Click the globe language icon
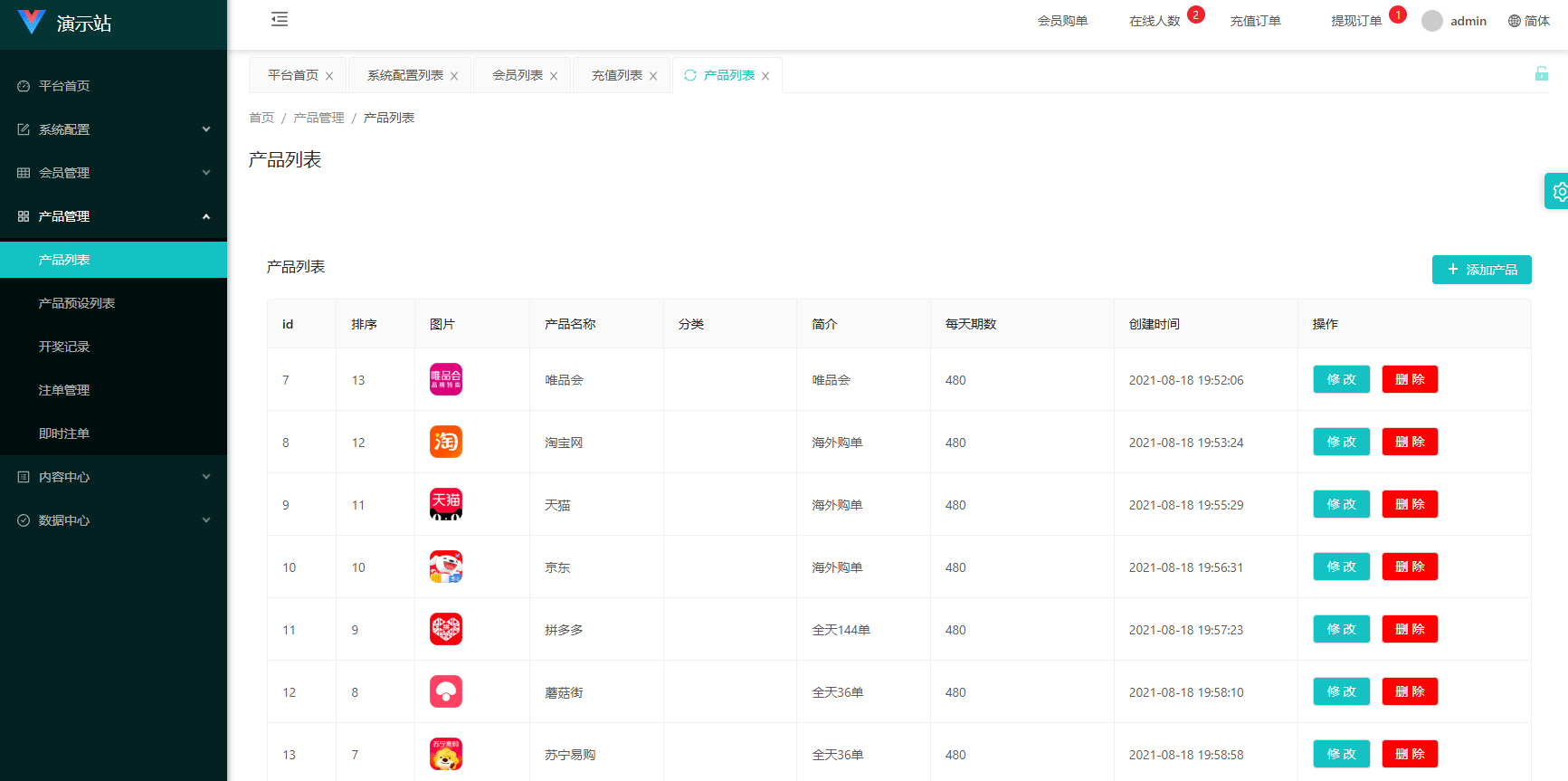Image resolution: width=1568 pixels, height=781 pixels. coord(1514,21)
